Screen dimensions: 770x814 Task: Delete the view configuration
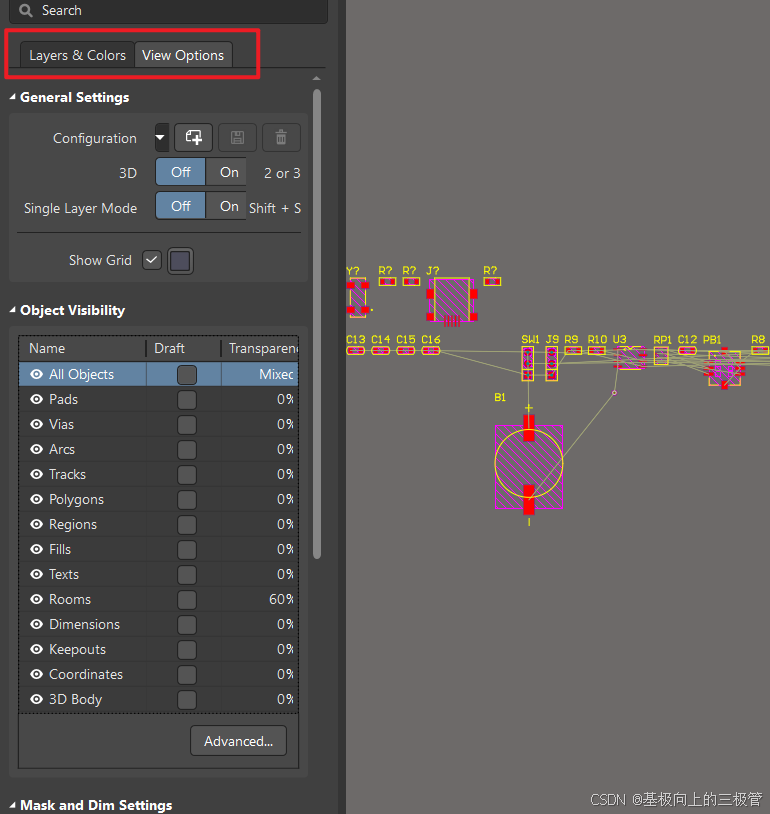click(x=281, y=138)
